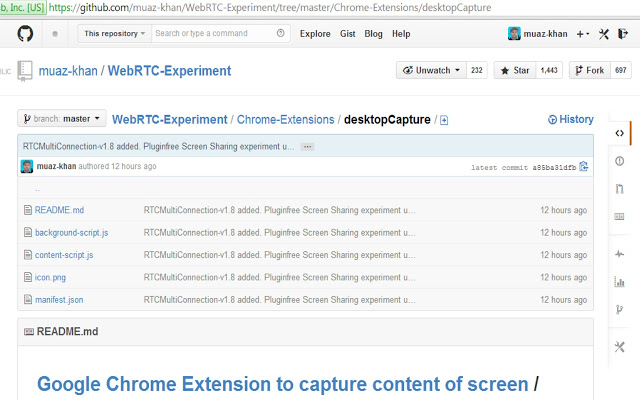Open the create new plus menu

582,34
